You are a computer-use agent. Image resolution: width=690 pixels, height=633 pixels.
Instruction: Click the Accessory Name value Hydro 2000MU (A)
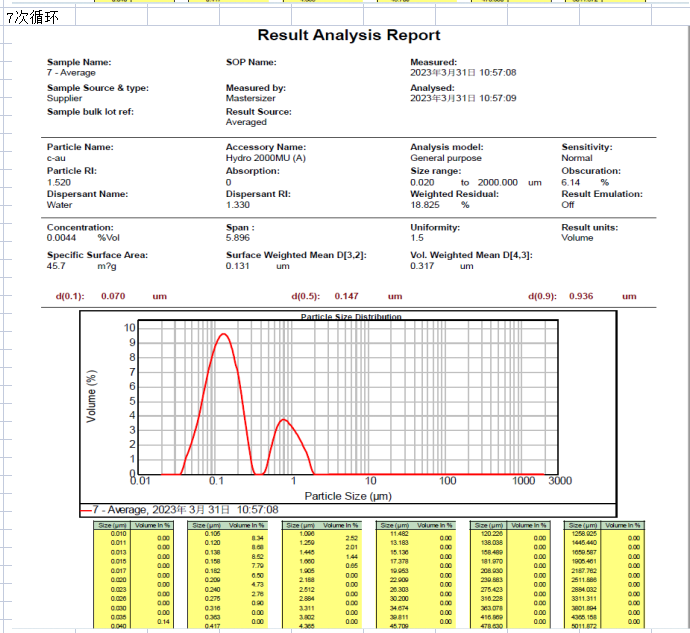click(266, 158)
